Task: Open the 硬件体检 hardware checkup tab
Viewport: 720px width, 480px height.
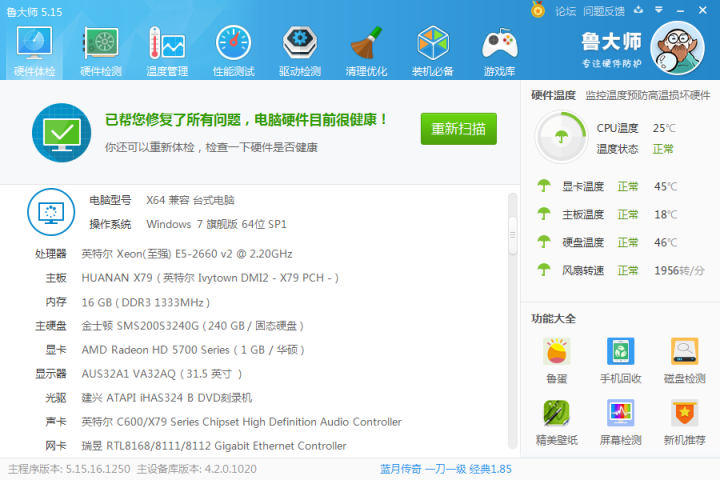Action: [34, 51]
